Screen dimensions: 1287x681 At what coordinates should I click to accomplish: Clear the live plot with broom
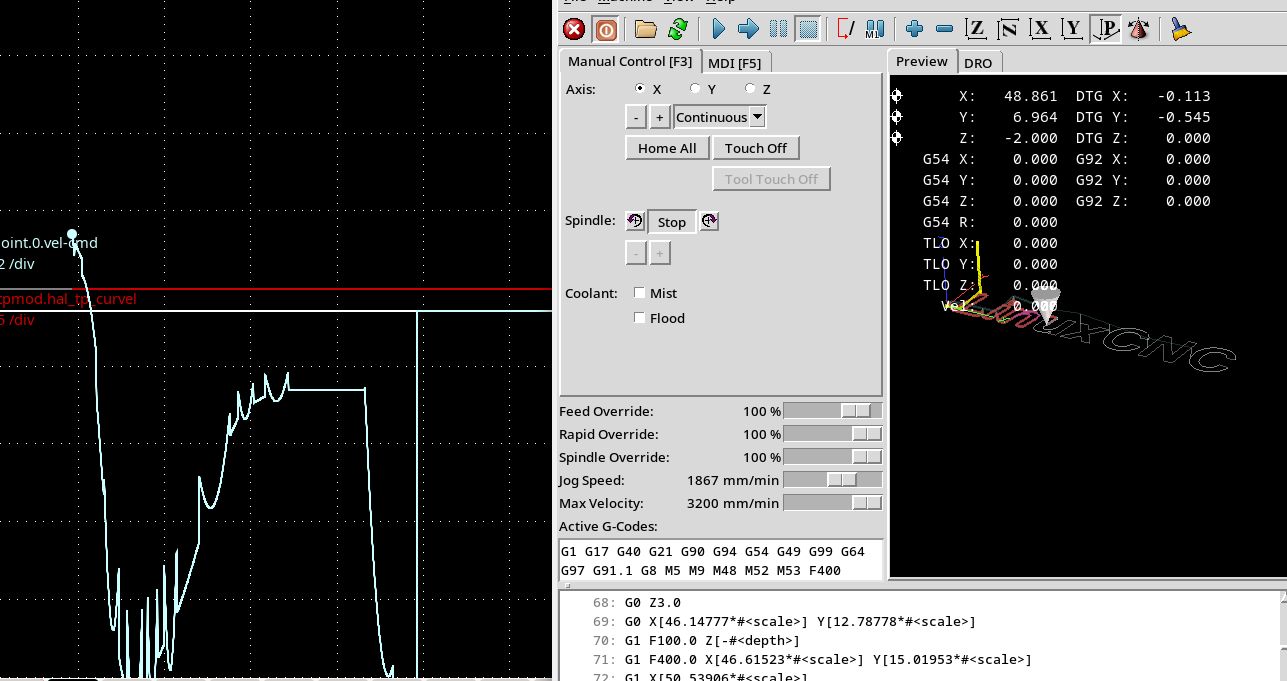point(1181,29)
